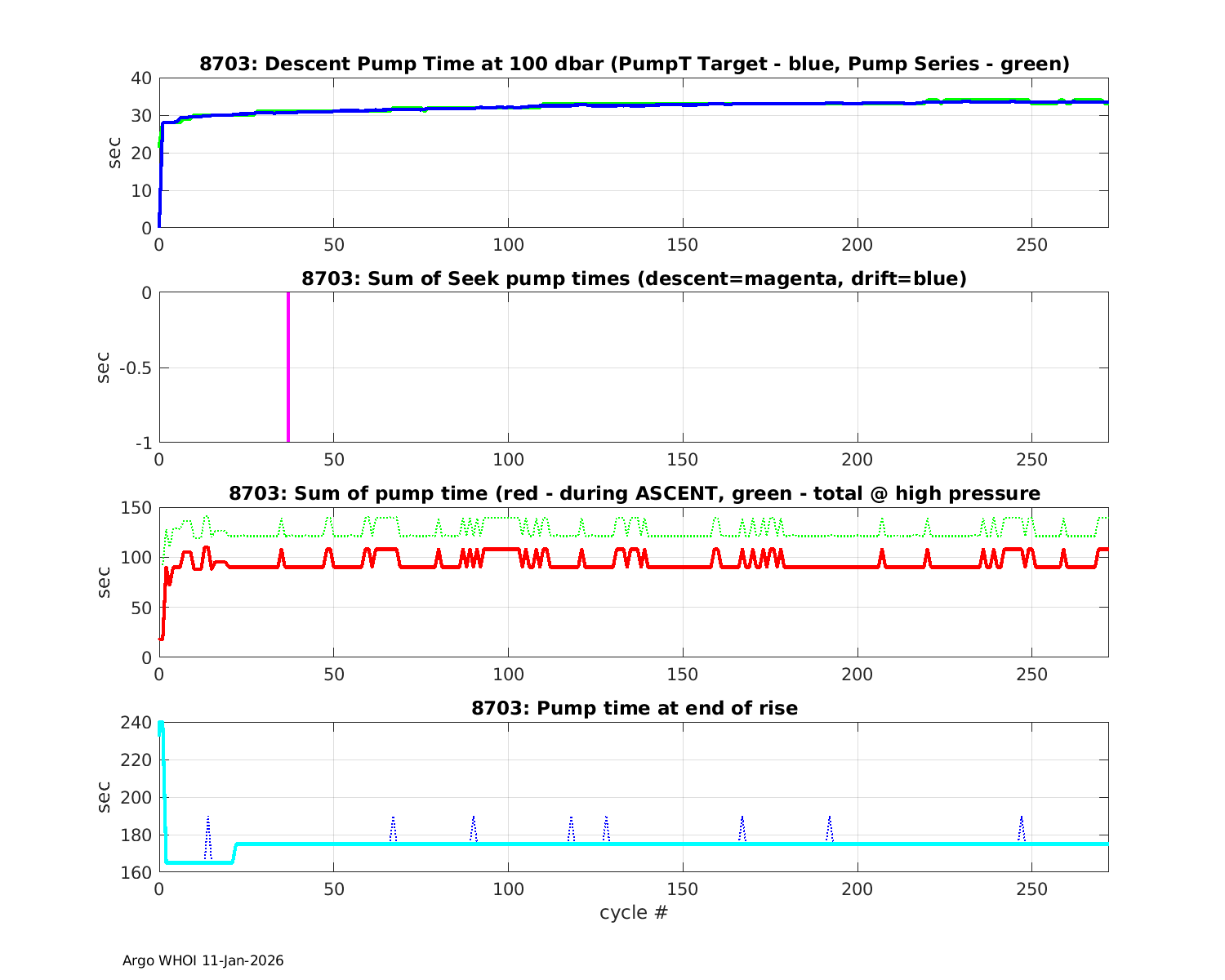Image resolution: width=1225 pixels, height=980 pixels.
Task: Click the Pump time at end of rise title
Action: (x=634, y=708)
